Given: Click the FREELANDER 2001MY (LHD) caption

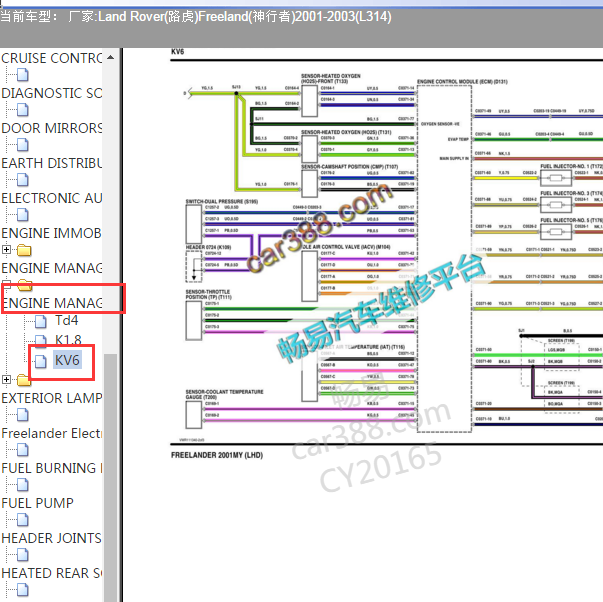Looking at the screenshot, I should click(217, 455).
